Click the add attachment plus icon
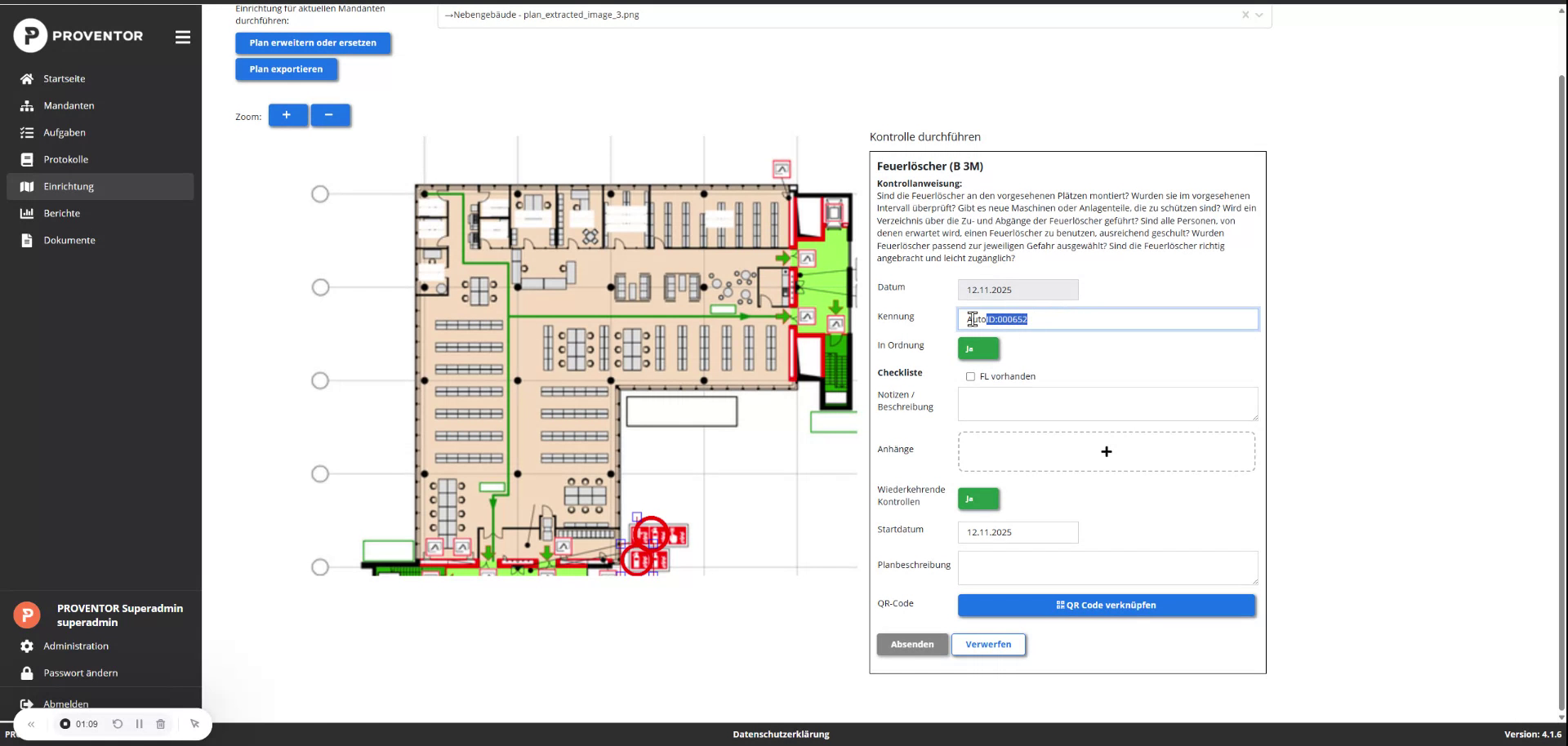1568x746 pixels. click(x=1106, y=452)
